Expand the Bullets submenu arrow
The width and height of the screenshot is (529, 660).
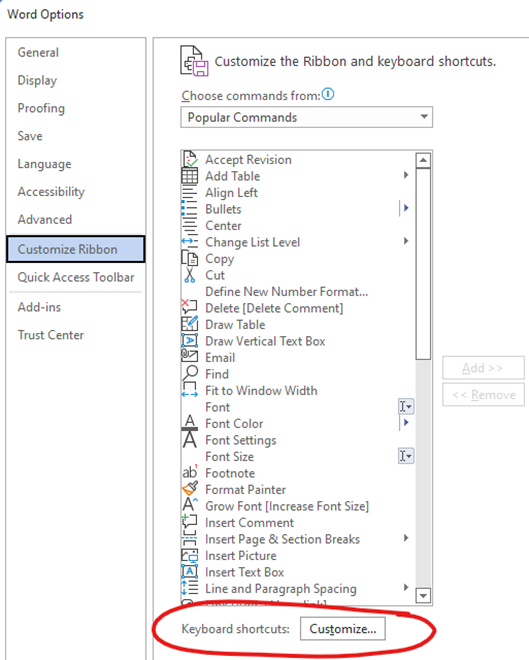tap(406, 208)
